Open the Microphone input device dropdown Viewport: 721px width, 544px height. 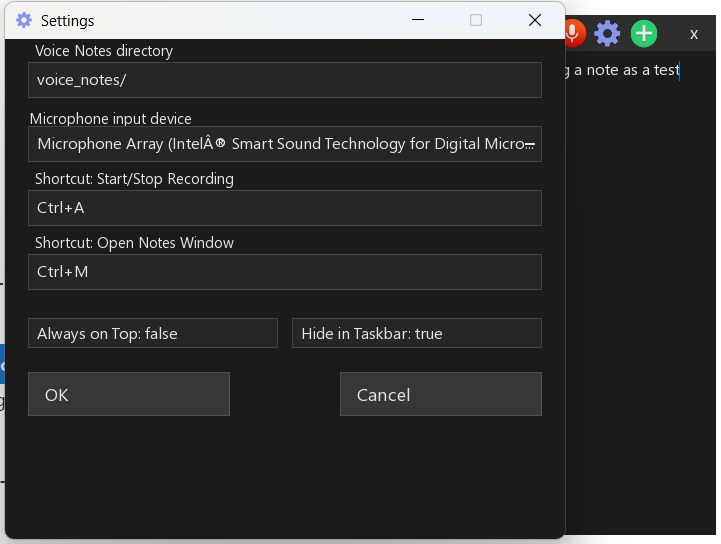coord(285,144)
